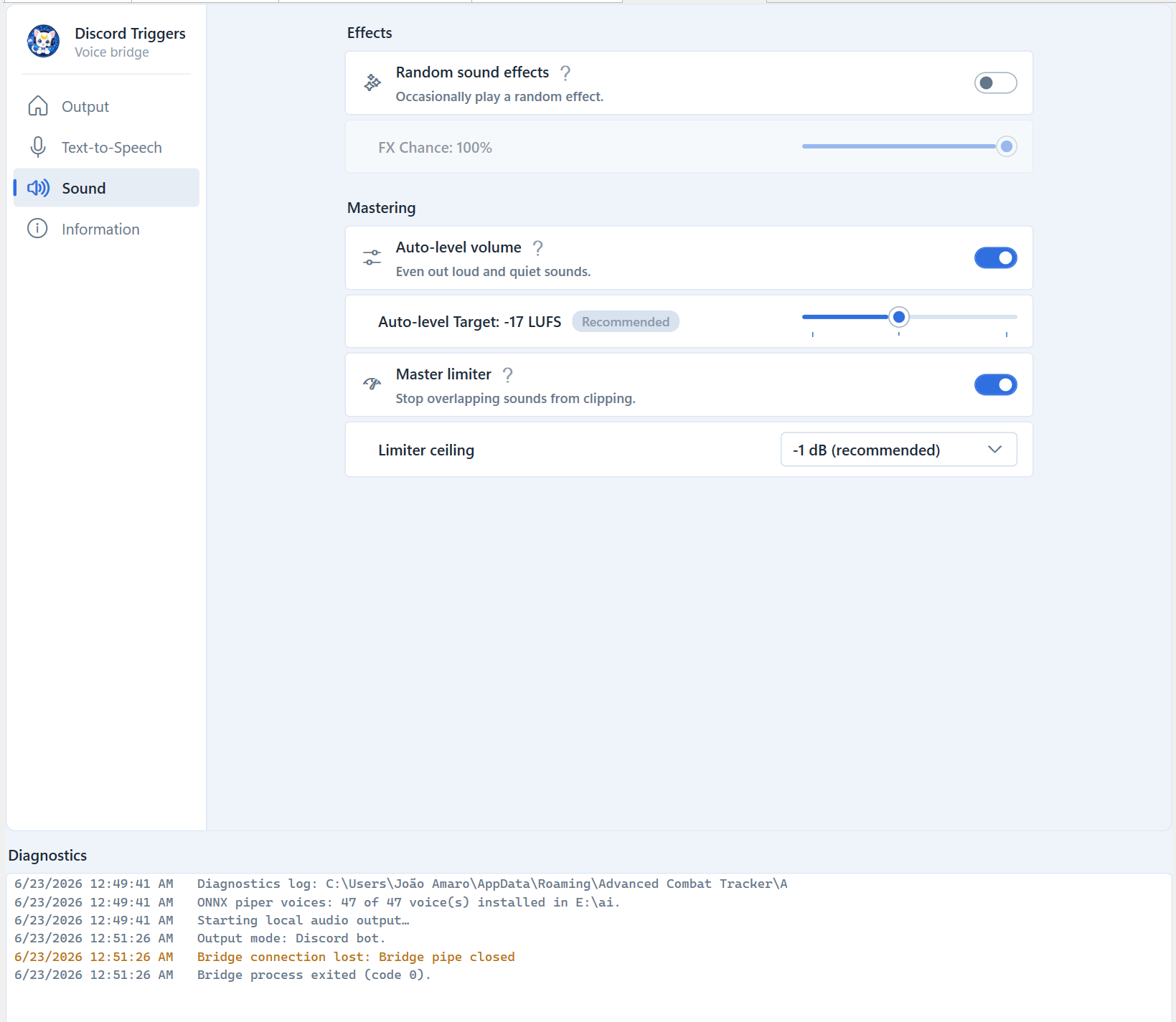Select the Sound page label
This screenshot has width=1176, height=1022.
pyautogui.click(x=84, y=188)
